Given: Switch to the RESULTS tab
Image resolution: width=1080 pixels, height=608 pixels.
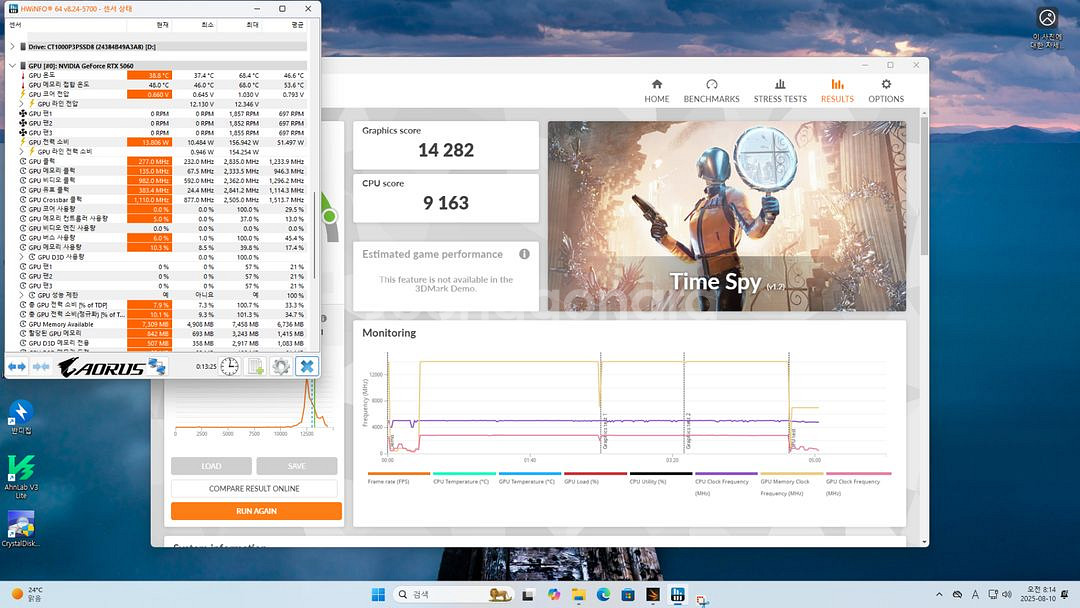Looking at the screenshot, I should [837, 91].
